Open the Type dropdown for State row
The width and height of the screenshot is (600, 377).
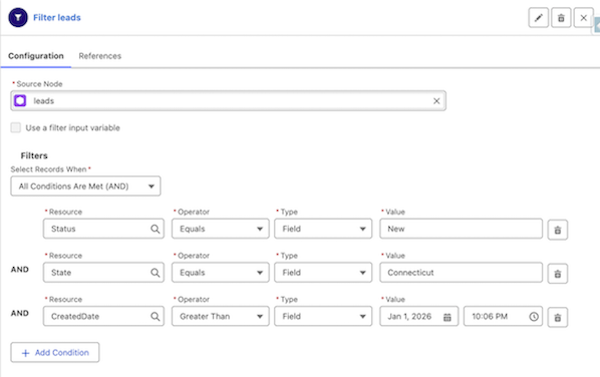point(323,273)
